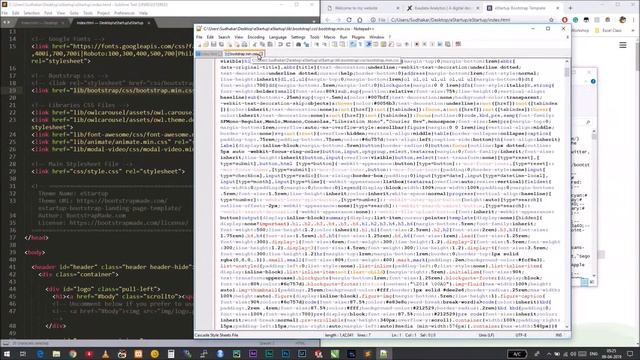Screen dimensions: 640x360
Task: Open the Windows notification center
Action: pyautogui.click(x=630, y=354)
